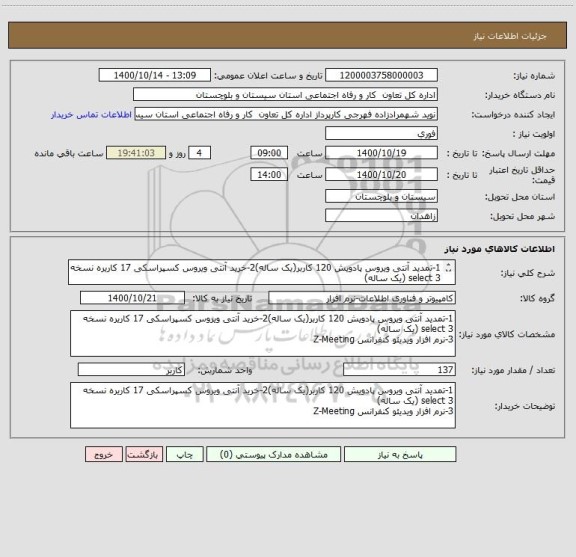Click the scroll arrows in شرح کلی نیاز box
The image size is (576, 557).
coord(448,268)
